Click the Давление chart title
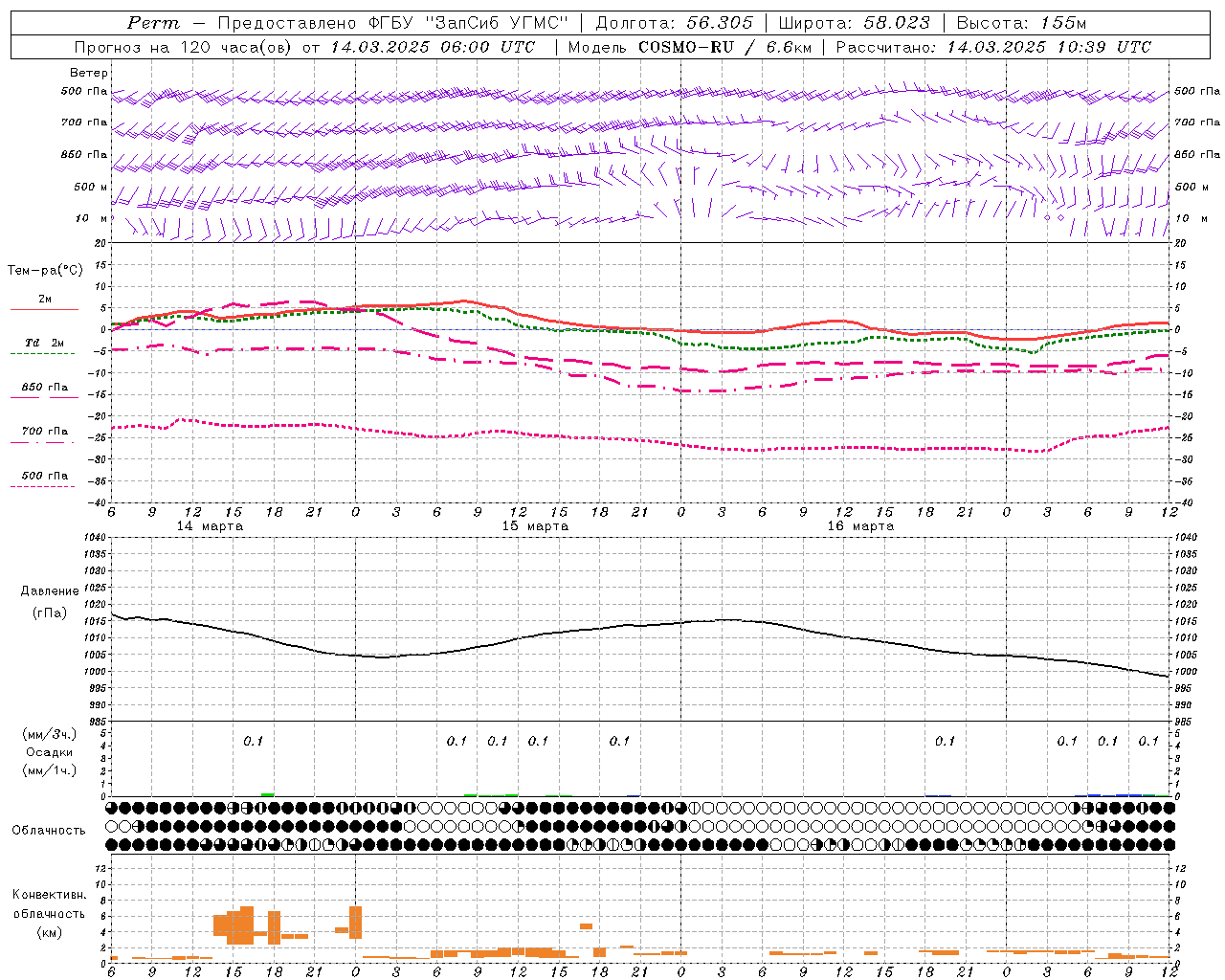Screen dimensions: 1225x980 pos(50,591)
